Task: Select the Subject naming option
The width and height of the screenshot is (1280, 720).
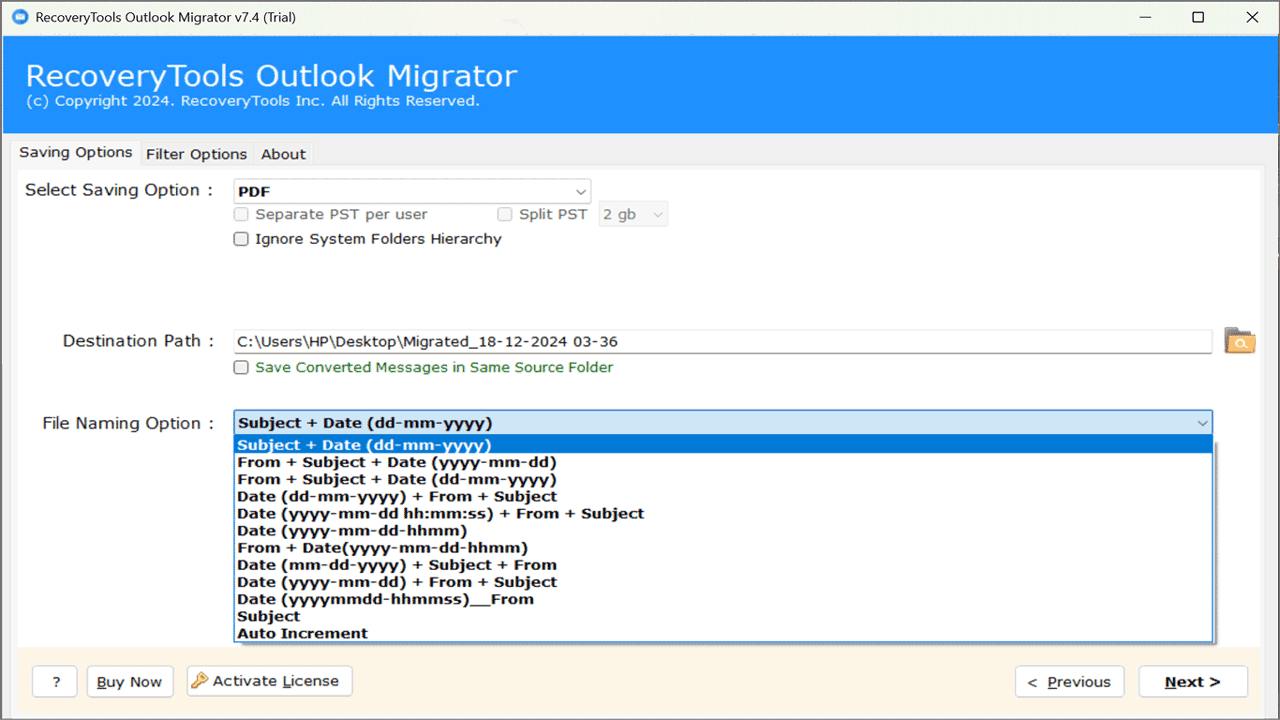Action: tap(723, 616)
